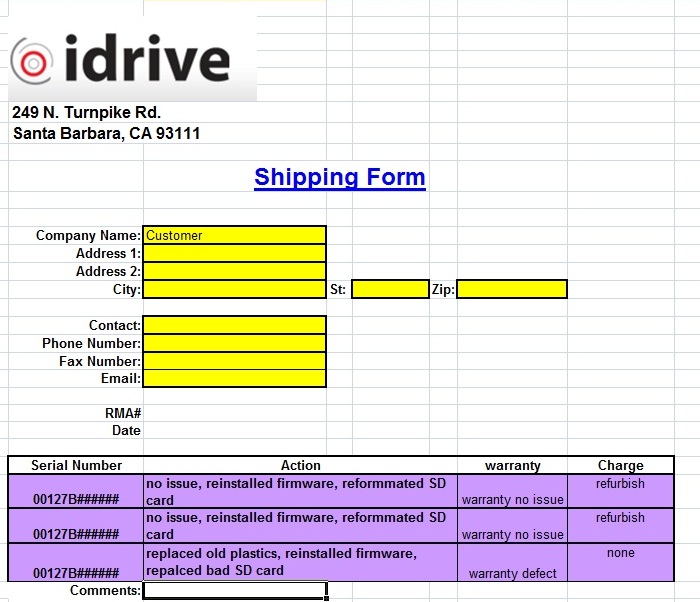Select the St: state input cell
Viewport: 700px width, 602px height.
tap(390, 289)
